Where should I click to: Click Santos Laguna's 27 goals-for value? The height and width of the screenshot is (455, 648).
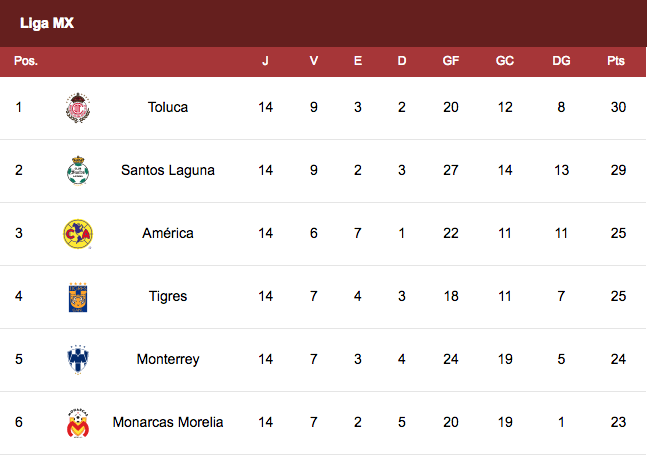point(450,170)
